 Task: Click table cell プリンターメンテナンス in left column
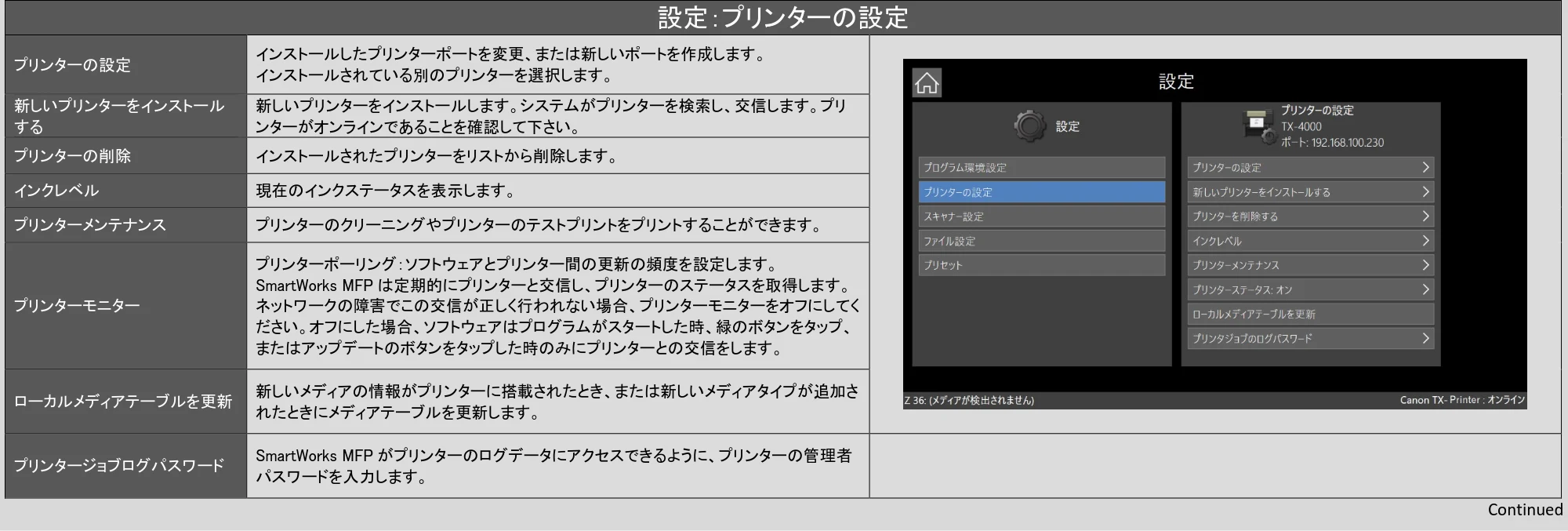pos(125,224)
